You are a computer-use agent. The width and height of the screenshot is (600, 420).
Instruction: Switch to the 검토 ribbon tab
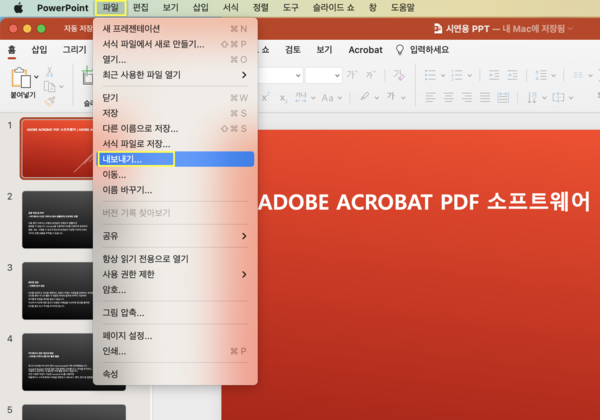[x=293, y=50]
